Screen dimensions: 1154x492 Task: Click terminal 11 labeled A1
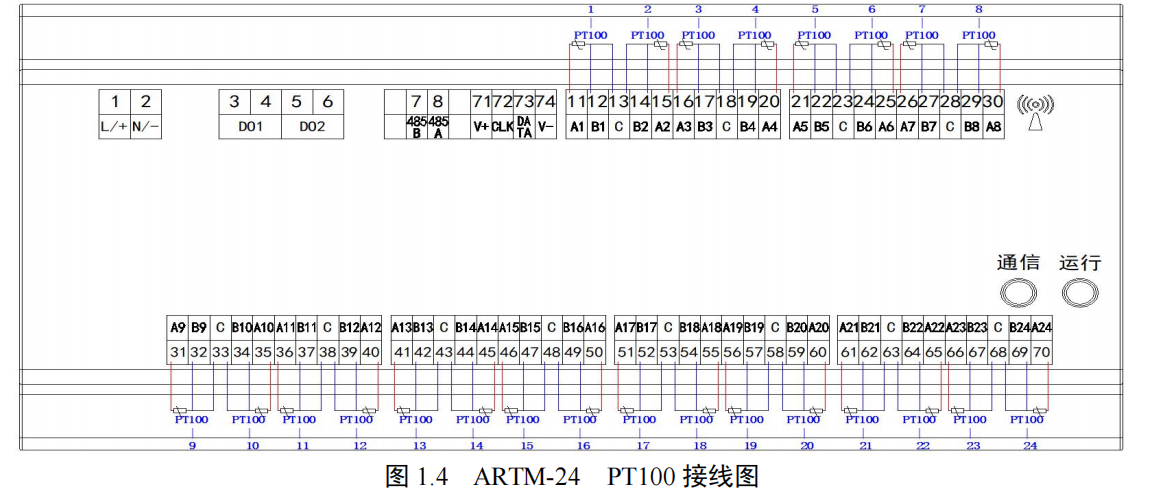[x=576, y=114]
